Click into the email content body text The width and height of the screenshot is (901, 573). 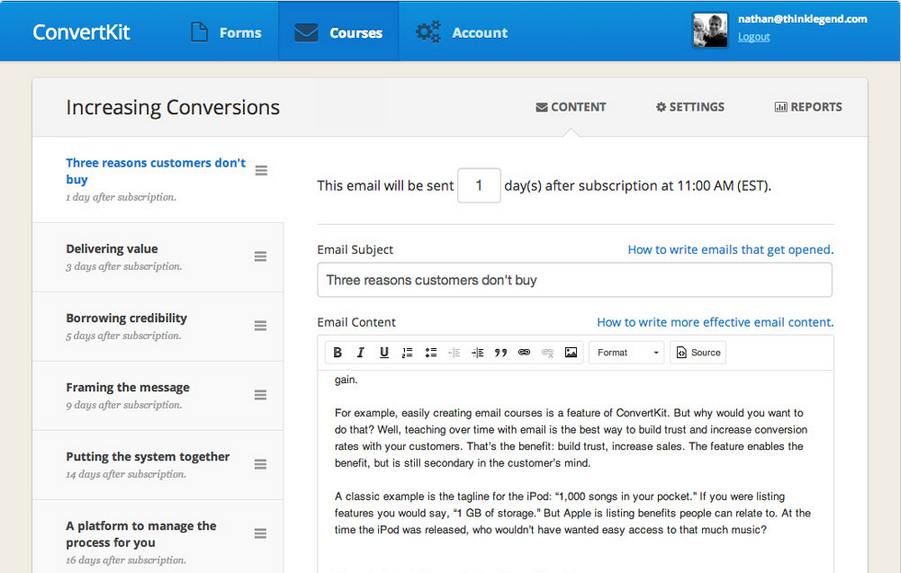pos(575,471)
